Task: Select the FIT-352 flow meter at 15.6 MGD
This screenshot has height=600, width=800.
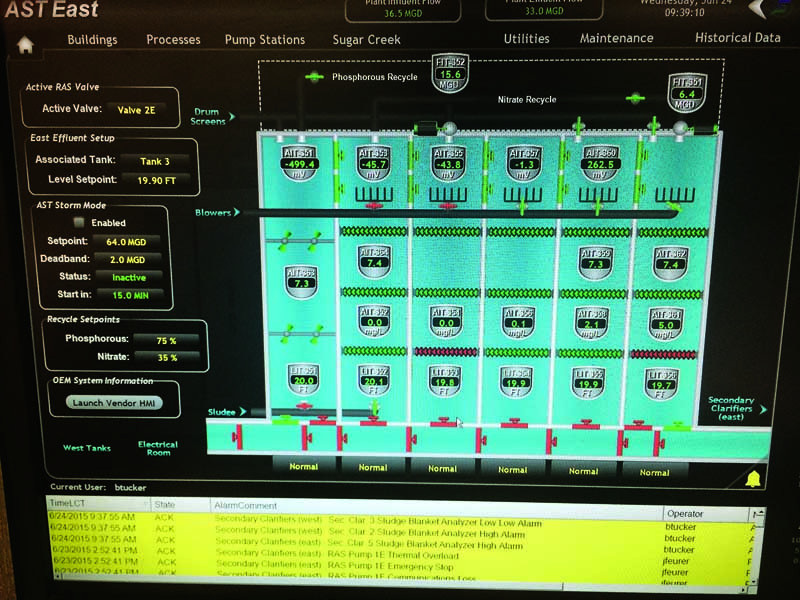Action: tap(450, 72)
